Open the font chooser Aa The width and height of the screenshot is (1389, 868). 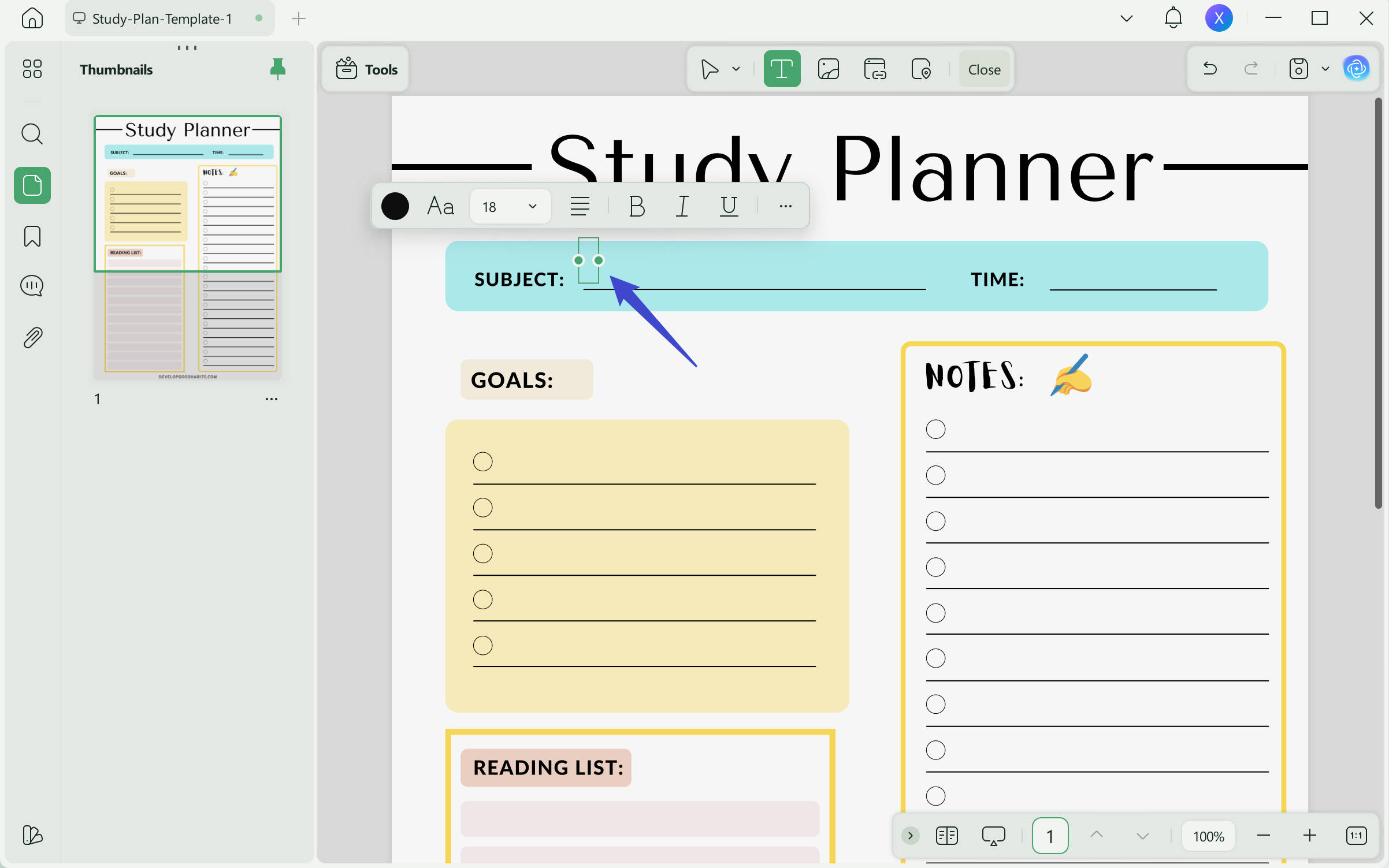[x=440, y=206]
